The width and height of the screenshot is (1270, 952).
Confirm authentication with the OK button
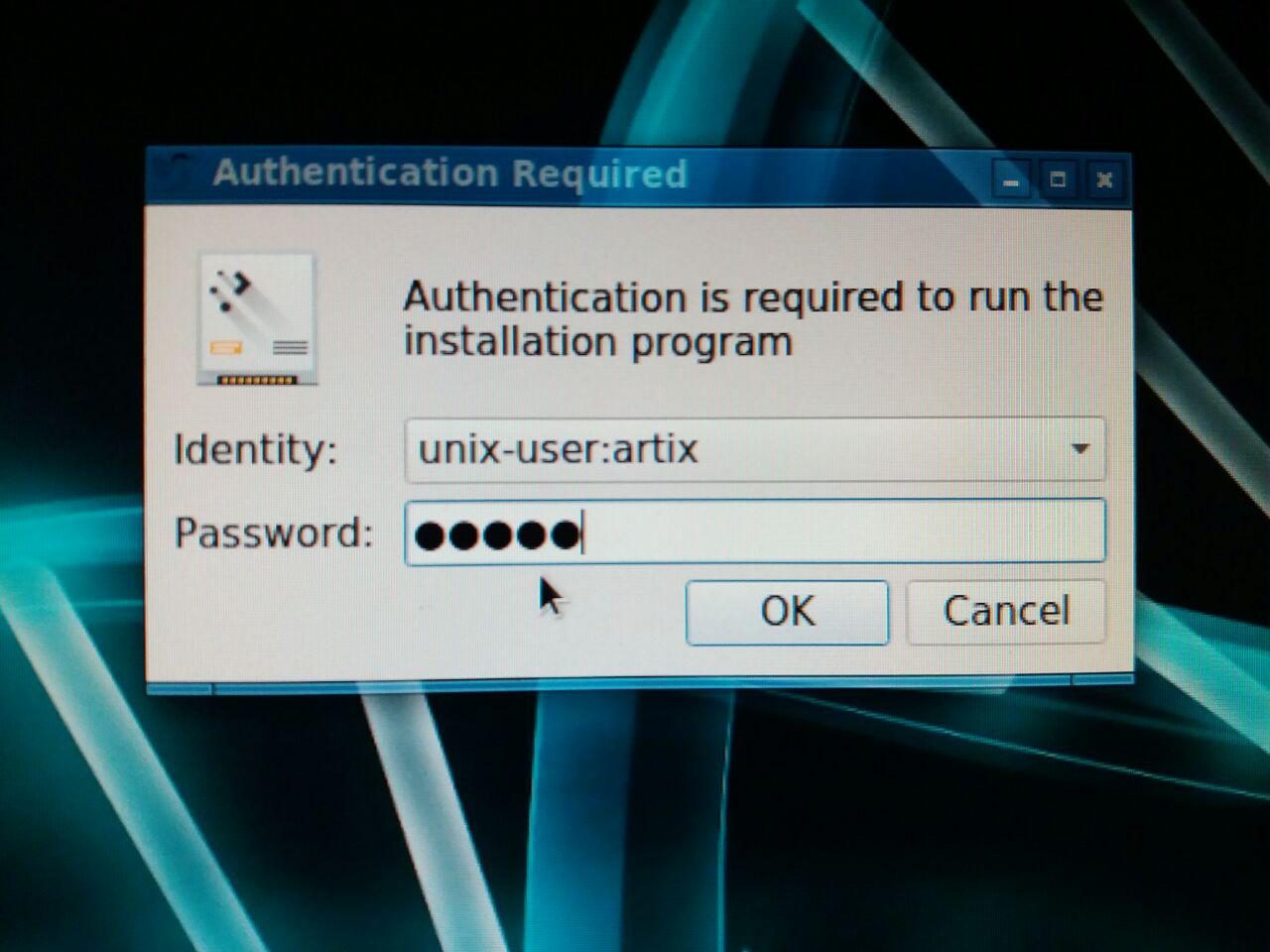point(787,612)
